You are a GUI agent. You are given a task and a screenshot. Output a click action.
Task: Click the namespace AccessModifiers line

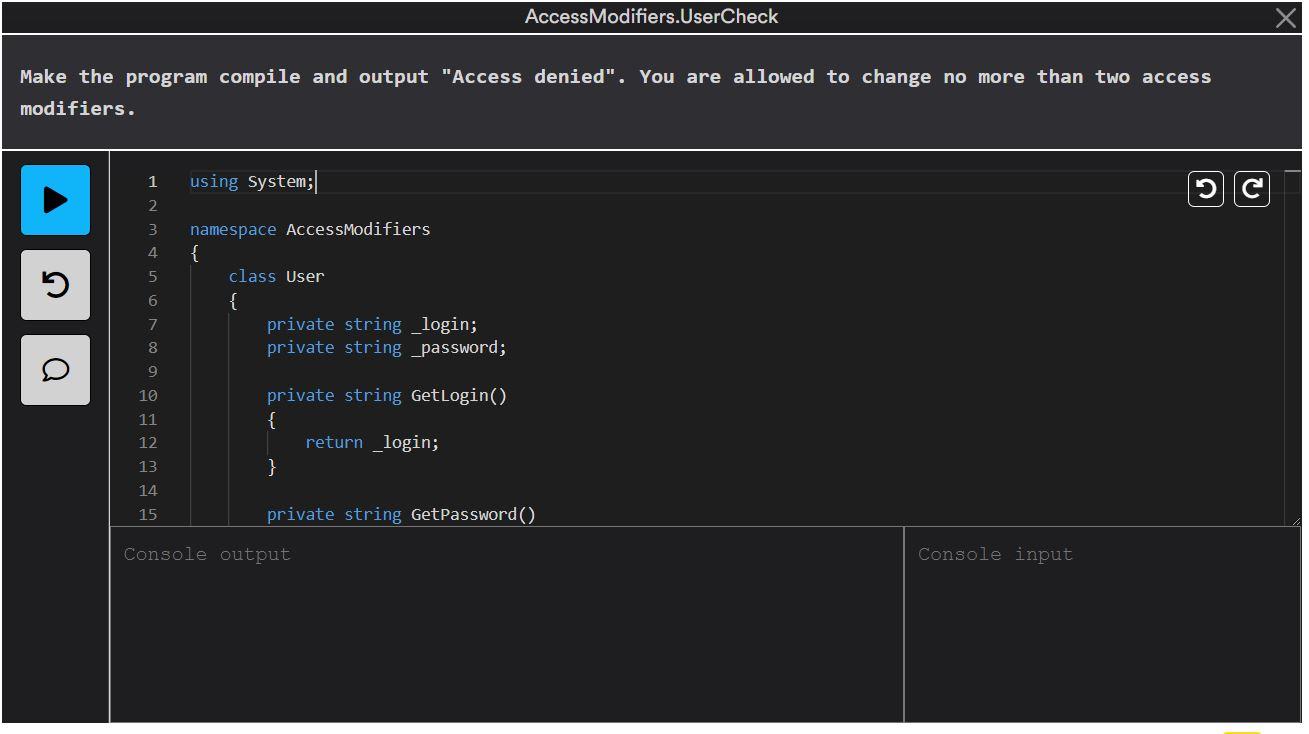coord(310,228)
